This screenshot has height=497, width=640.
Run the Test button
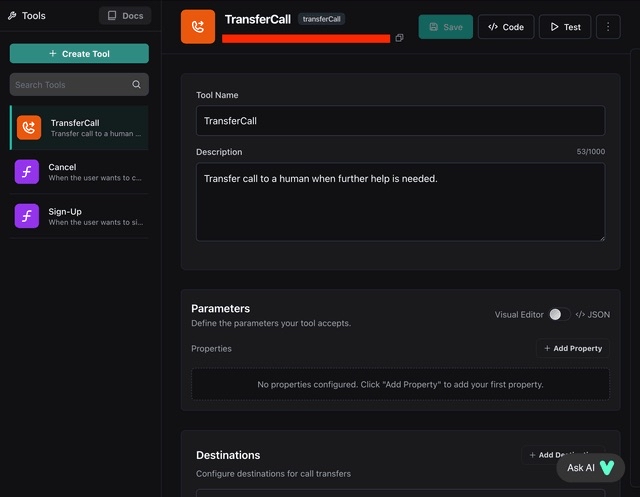pyautogui.click(x=565, y=27)
